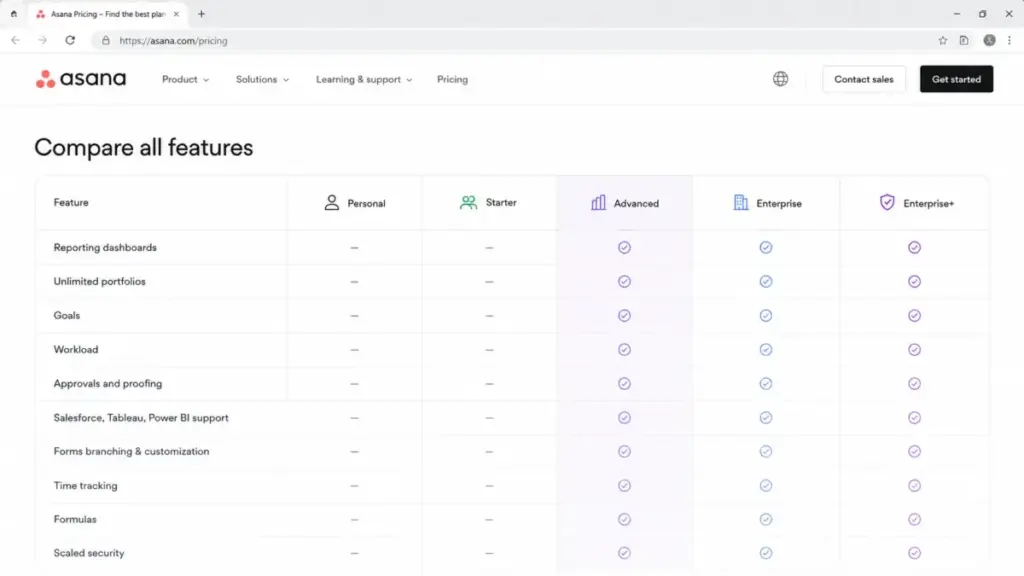Click the Goals row label
Viewport: 1024px width, 576px height.
[x=67, y=315]
